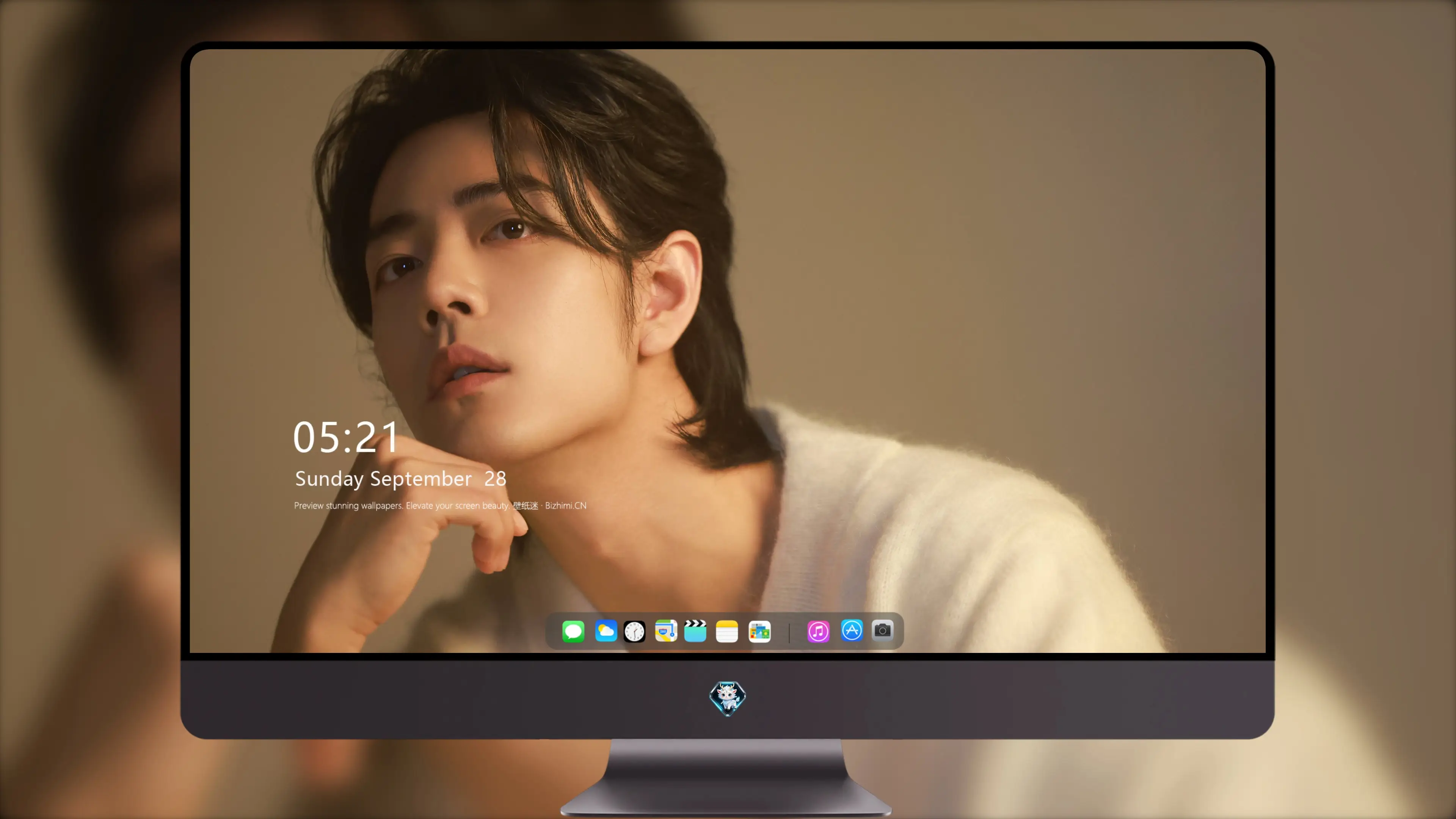
Task: Open the yellow Notes app
Action: pos(727,631)
